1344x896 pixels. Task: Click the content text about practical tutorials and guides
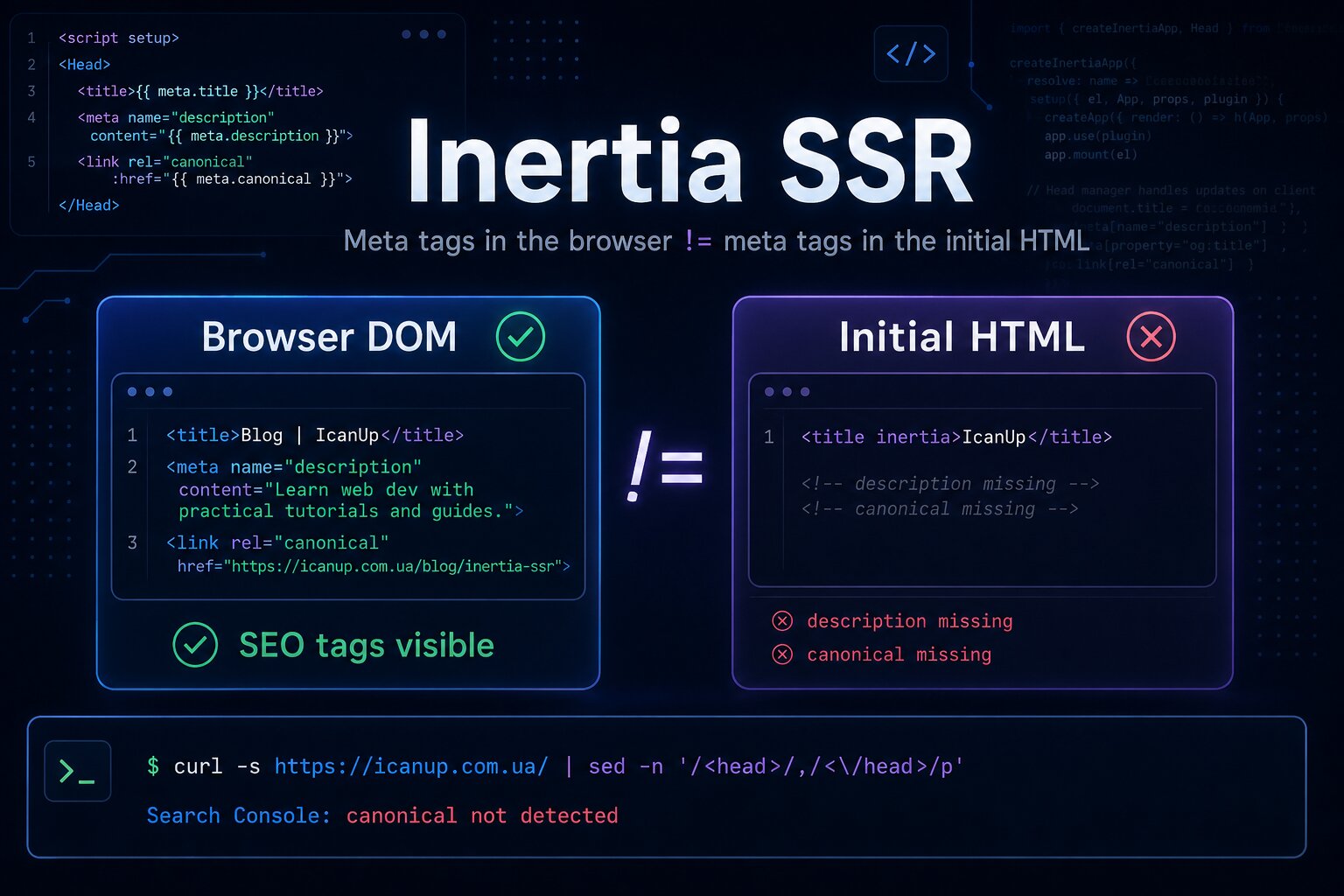point(350,500)
